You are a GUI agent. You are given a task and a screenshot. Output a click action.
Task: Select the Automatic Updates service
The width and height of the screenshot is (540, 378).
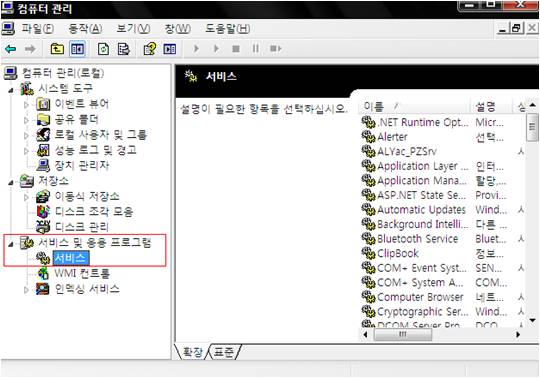421,209
